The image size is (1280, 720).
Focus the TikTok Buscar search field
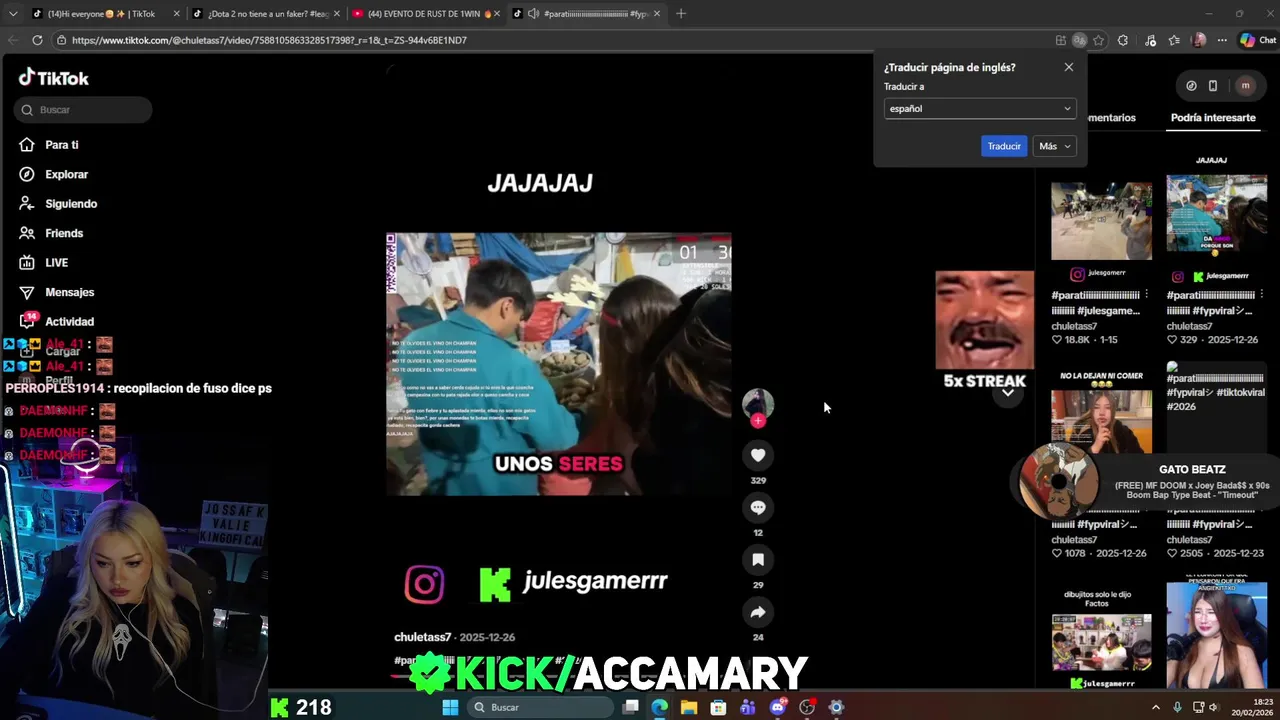coord(84,110)
